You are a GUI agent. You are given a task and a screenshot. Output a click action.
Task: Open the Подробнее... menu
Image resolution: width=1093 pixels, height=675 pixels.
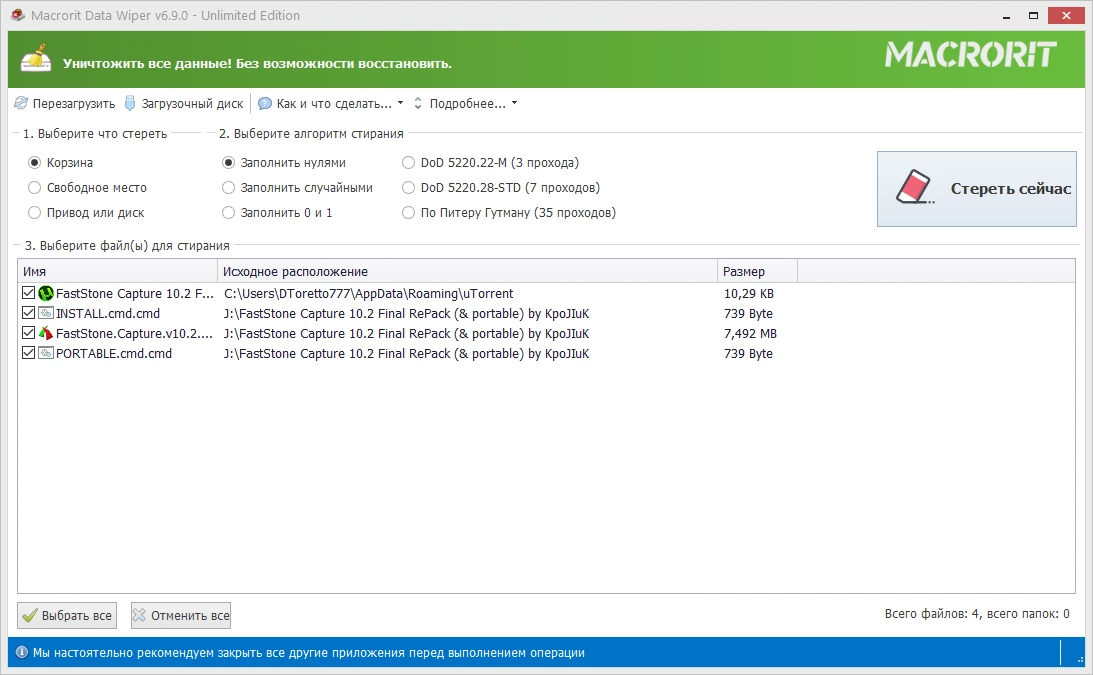[x=468, y=103]
